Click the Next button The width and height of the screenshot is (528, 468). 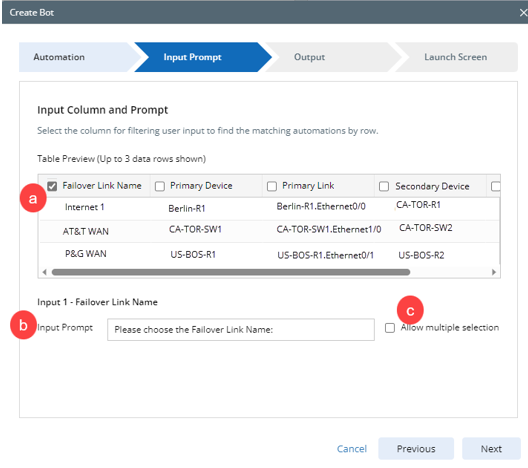point(491,449)
